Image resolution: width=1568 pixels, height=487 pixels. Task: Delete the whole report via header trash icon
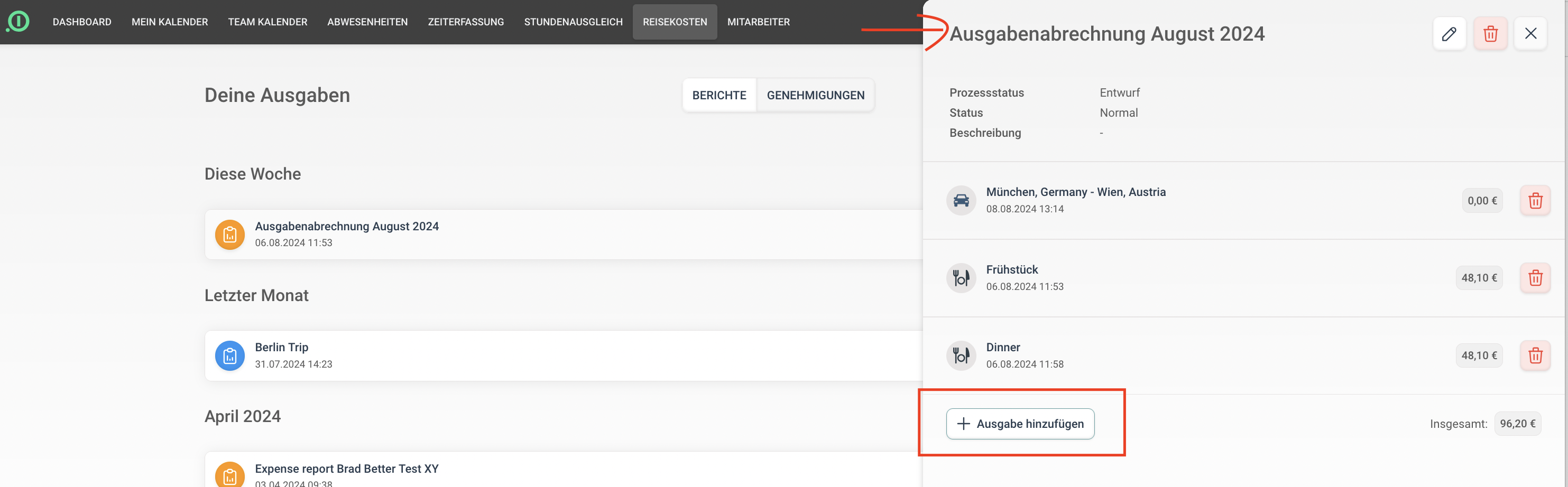1490,33
